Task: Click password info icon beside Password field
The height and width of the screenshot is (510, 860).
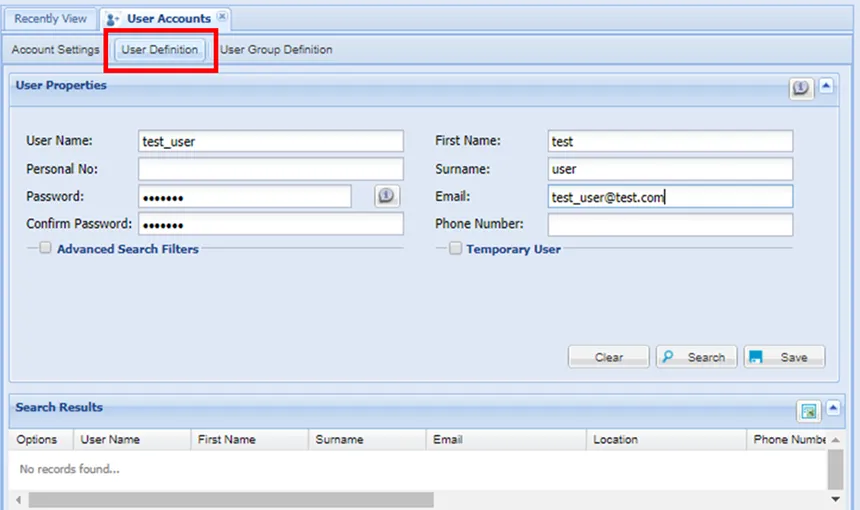Action: pos(387,196)
